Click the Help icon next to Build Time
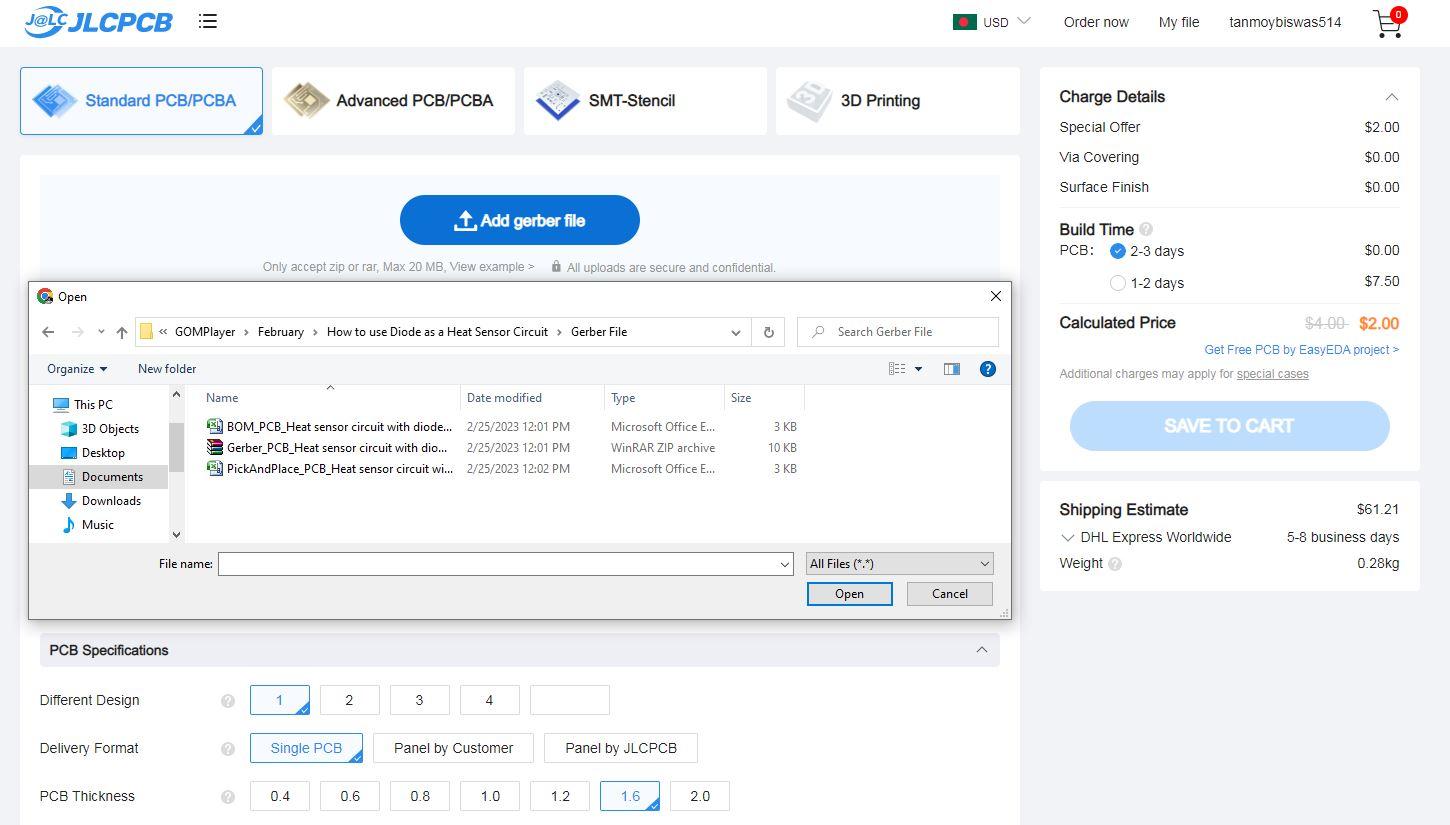This screenshot has height=825, width=1450. coord(1146,229)
